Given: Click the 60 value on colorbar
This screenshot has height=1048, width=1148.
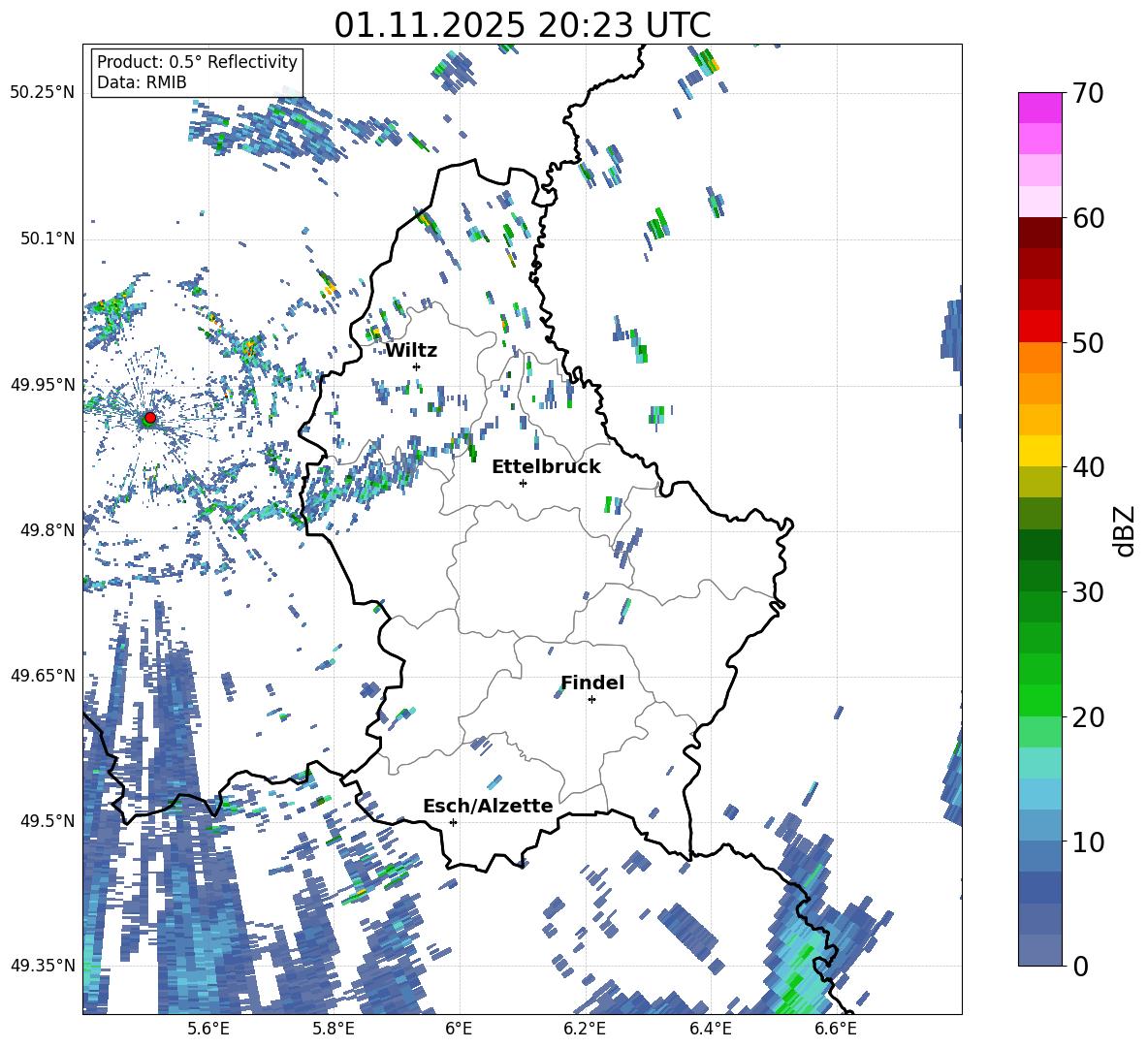Looking at the screenshot, I should (1089, 218).
